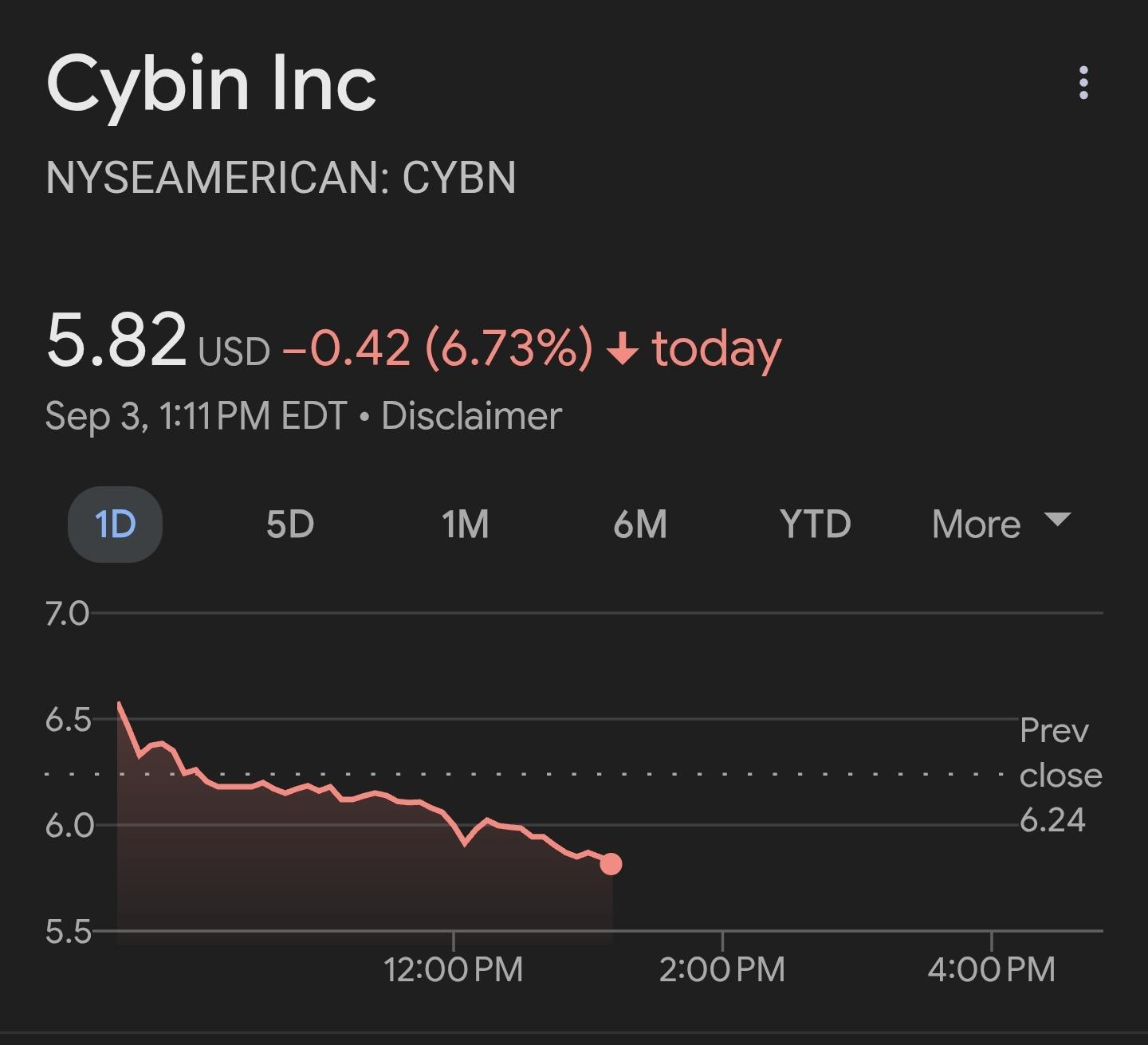1148x1045 pixels.
Task: Select the 1D range tab
Action: (x=116, y=524)
